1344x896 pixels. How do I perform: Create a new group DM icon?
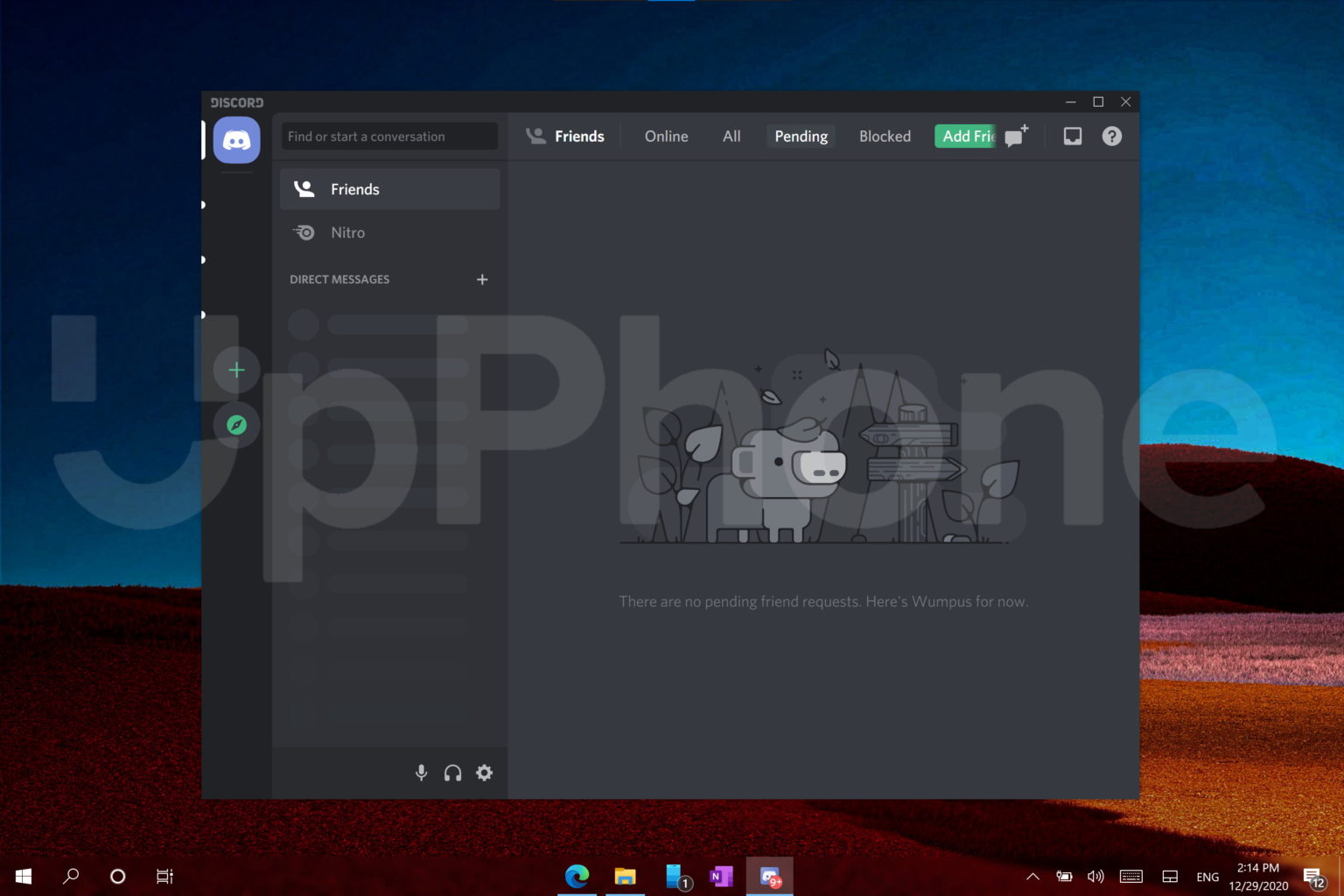click(1014, 136)
